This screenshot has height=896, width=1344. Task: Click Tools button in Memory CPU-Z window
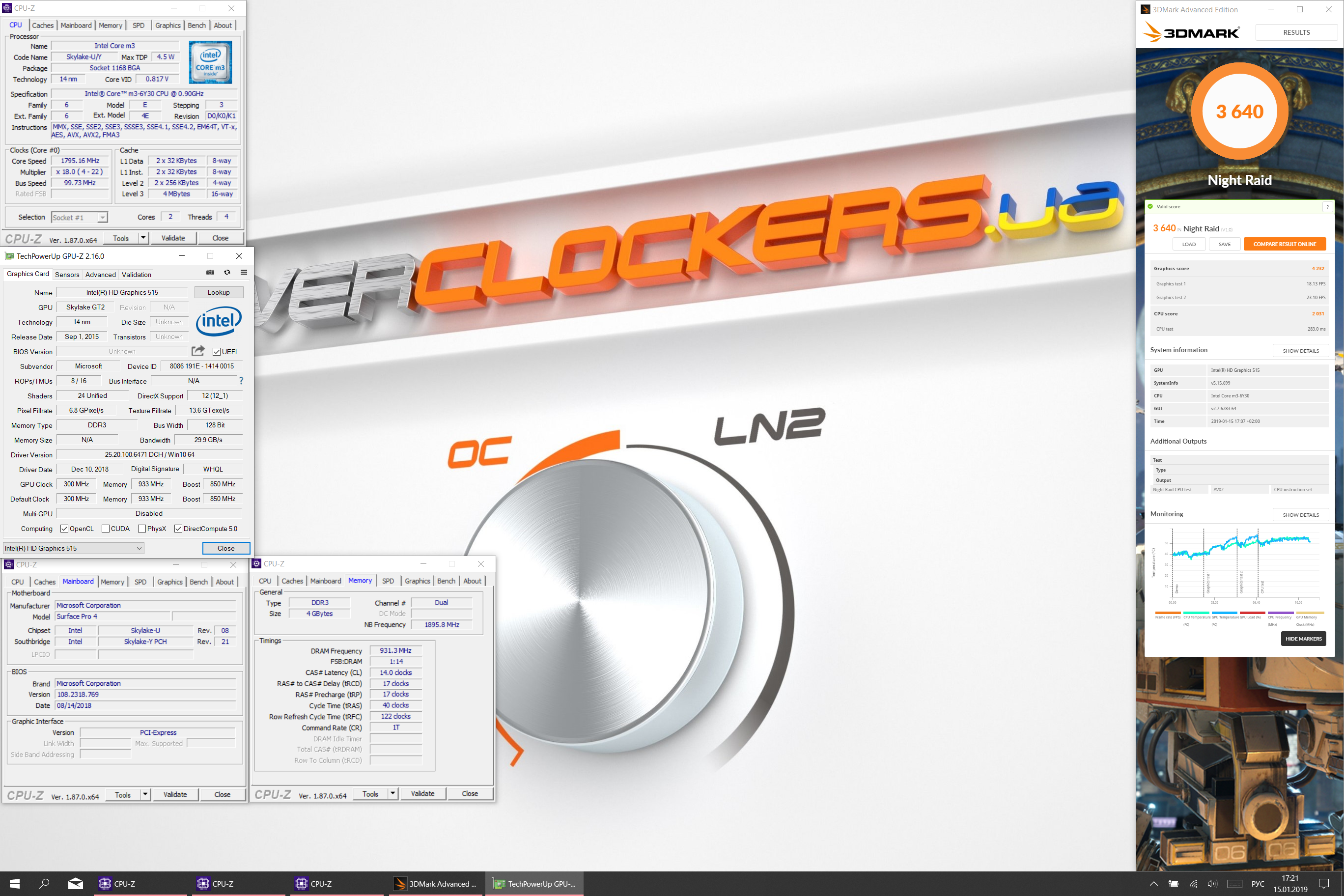tap(370, 793)
